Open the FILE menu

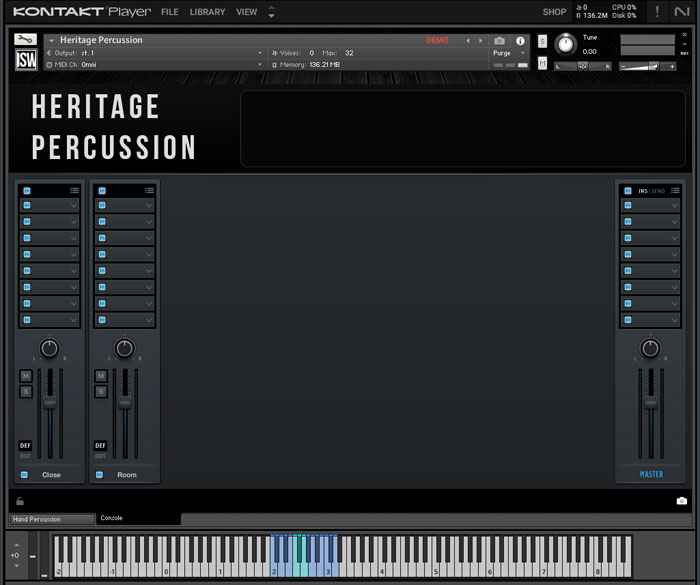click(x=170, y=12)
